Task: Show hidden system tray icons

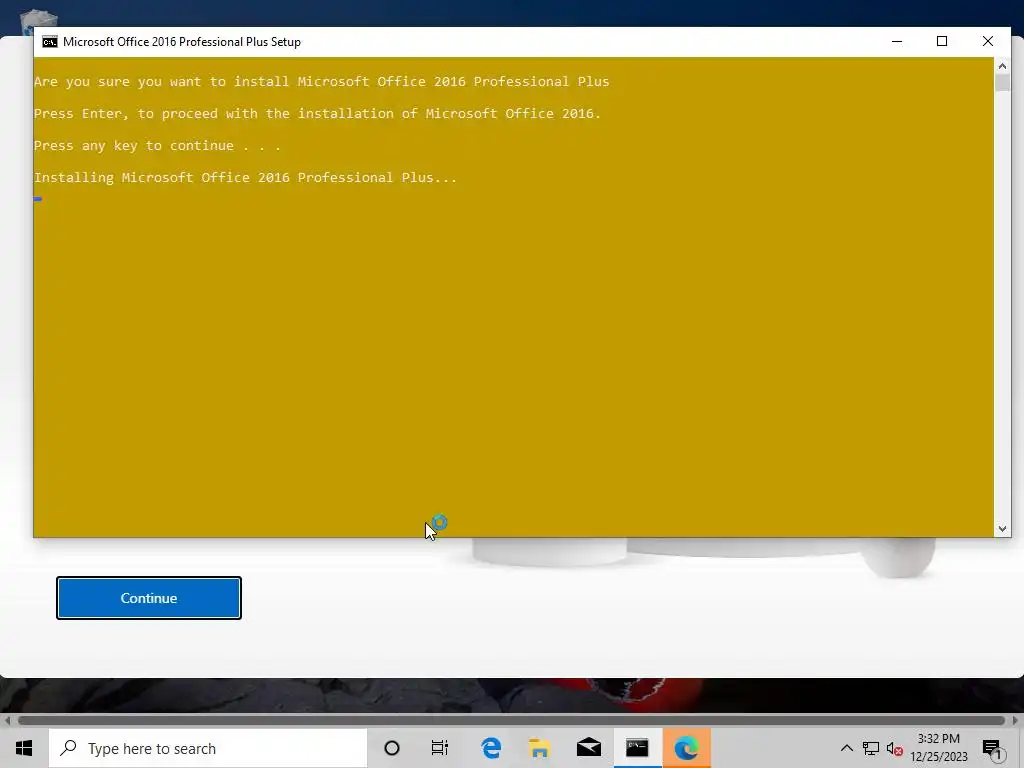Action: 846,748
